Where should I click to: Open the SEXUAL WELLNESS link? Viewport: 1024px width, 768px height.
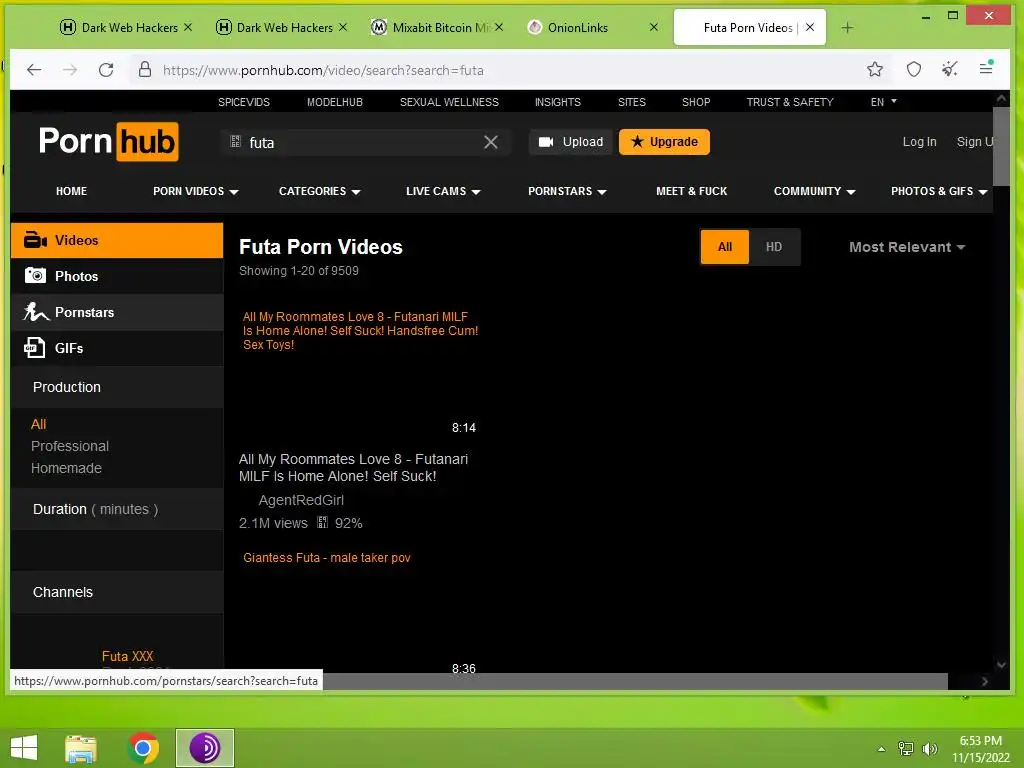tap(449, 102)
